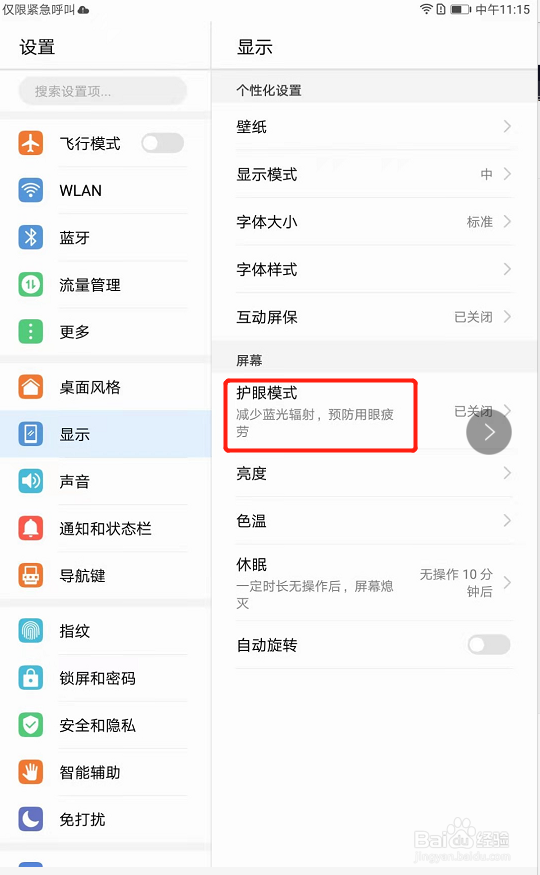Open 显示模式 chevron showing 中
The image size is (540, 875).
point(507,174)
